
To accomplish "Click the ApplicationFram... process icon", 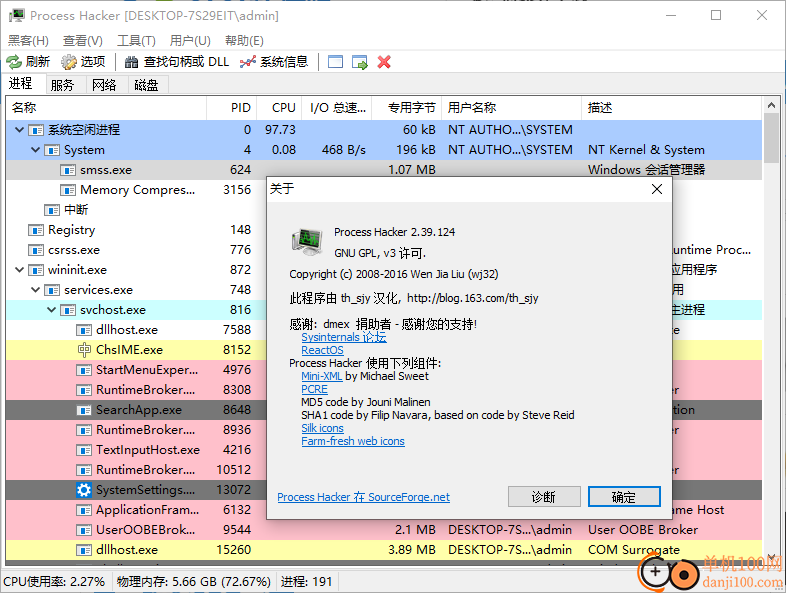I will click(x=84, y=510).
